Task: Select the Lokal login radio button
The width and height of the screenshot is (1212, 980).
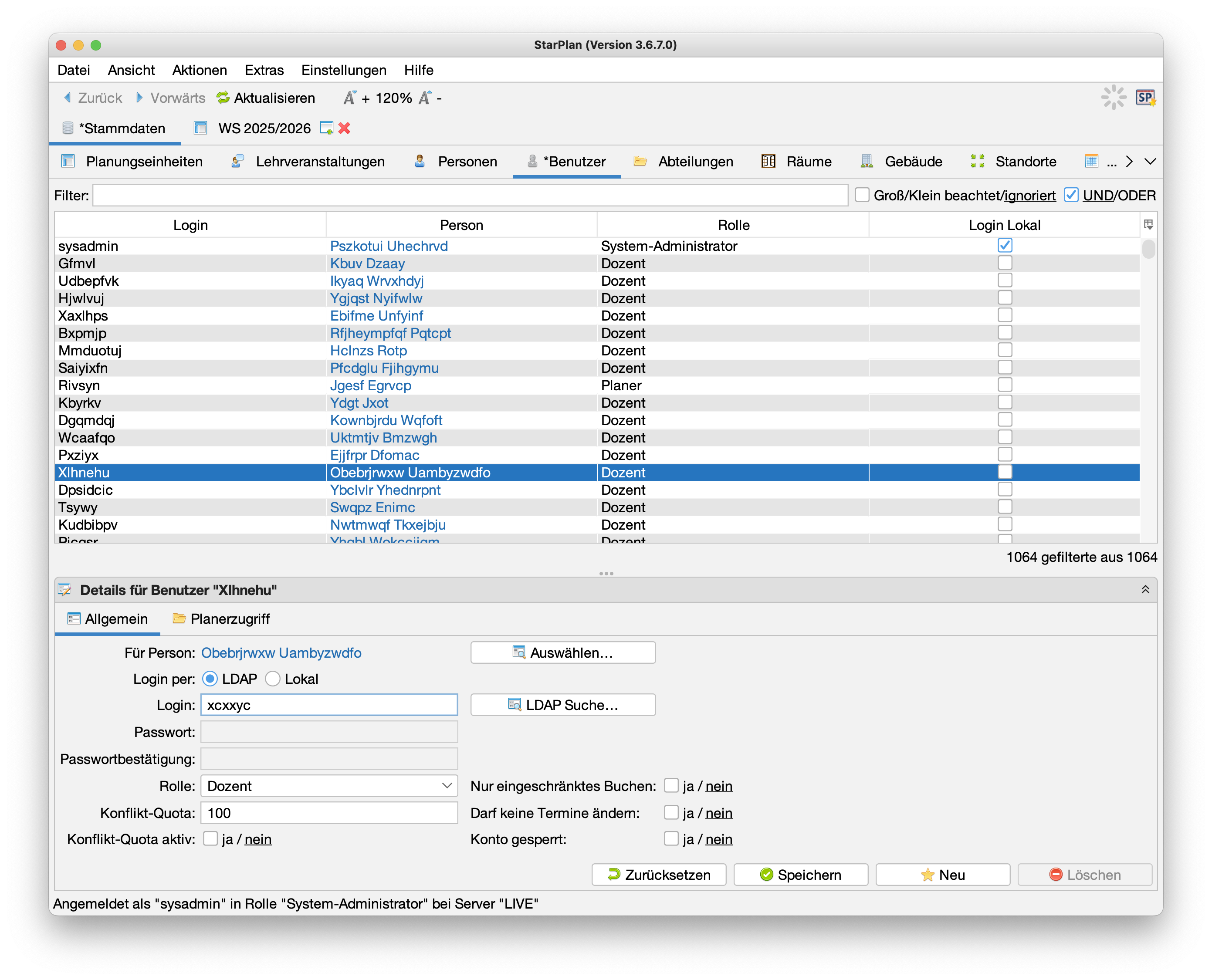Action: point(273,679)
